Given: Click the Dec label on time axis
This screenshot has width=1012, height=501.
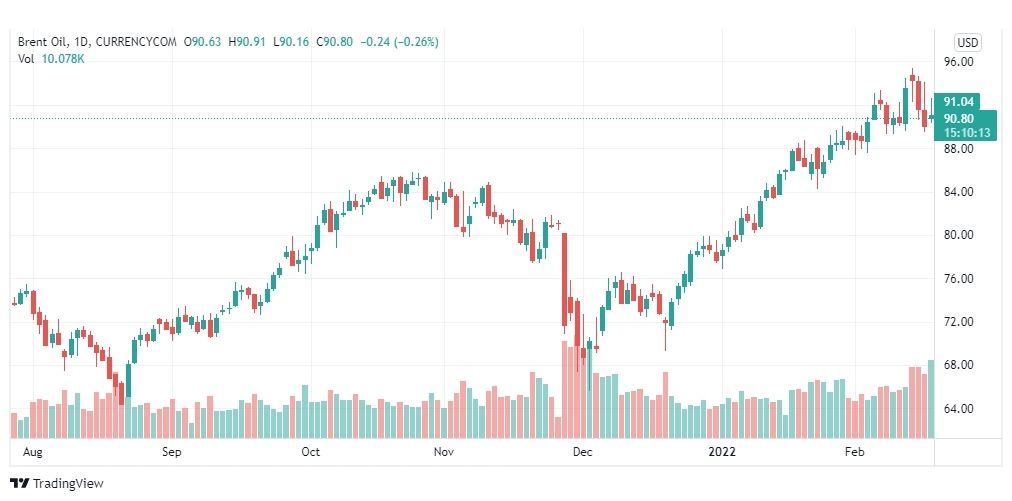Looking at the screenshot, I should pyautogui.click(x=583, y=452).
